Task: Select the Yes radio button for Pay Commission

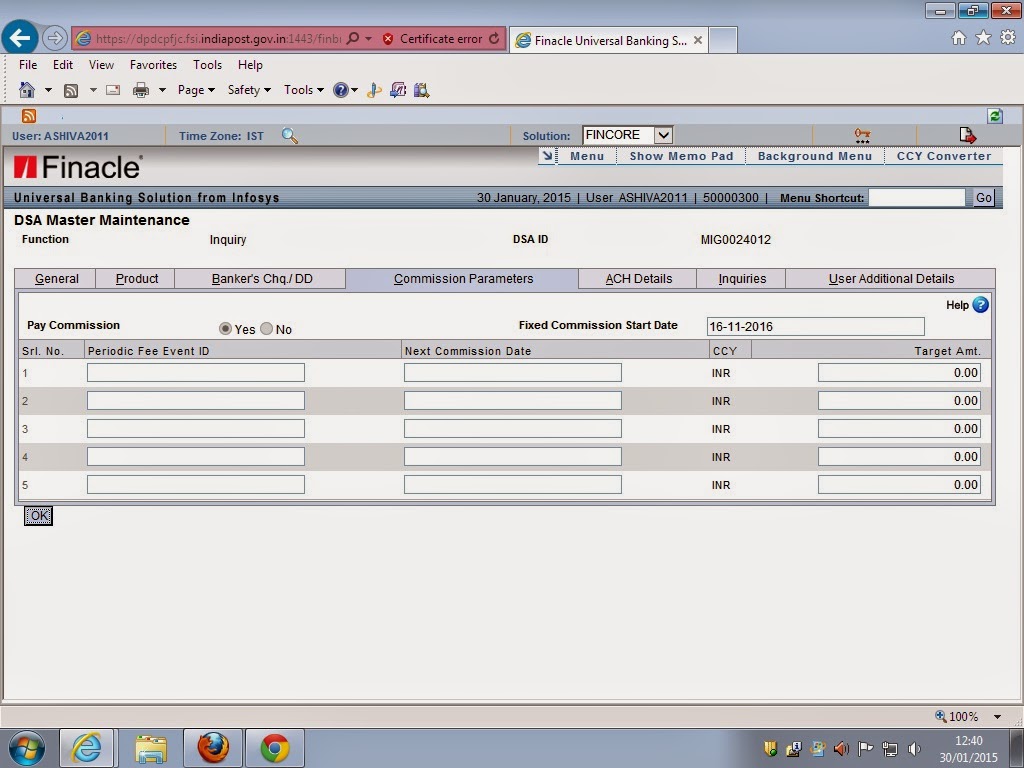Action: (x=228, y=328)
